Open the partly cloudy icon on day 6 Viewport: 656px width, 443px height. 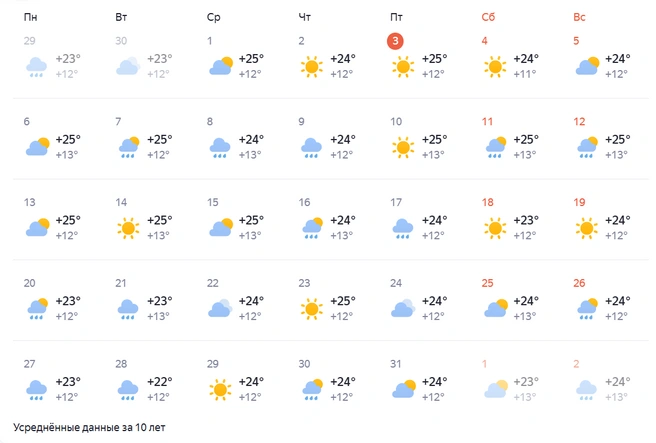click(x=37, y=146)
